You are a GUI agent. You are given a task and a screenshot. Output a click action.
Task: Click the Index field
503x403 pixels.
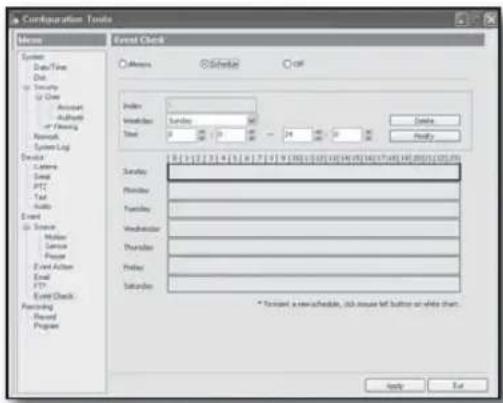pos(211,106)
